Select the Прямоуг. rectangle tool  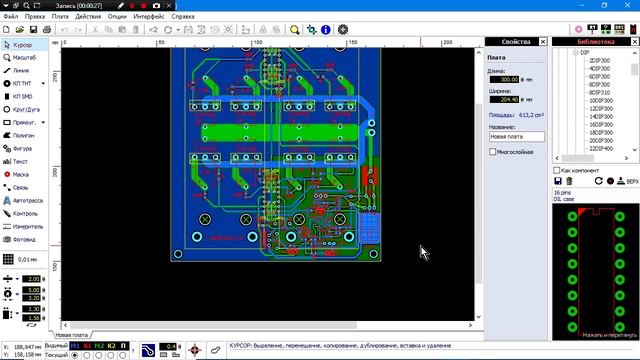click(20, 122)
